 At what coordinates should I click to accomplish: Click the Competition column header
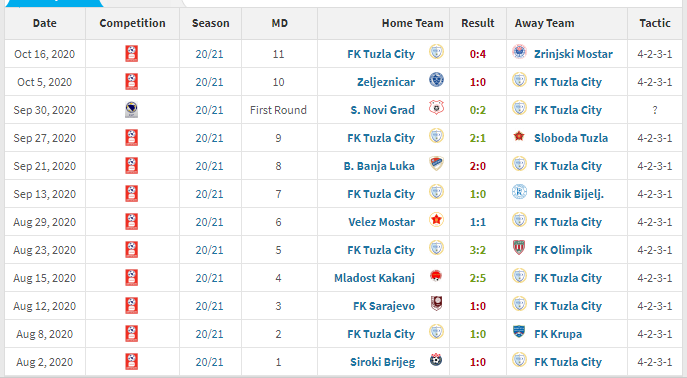point(132,23)
